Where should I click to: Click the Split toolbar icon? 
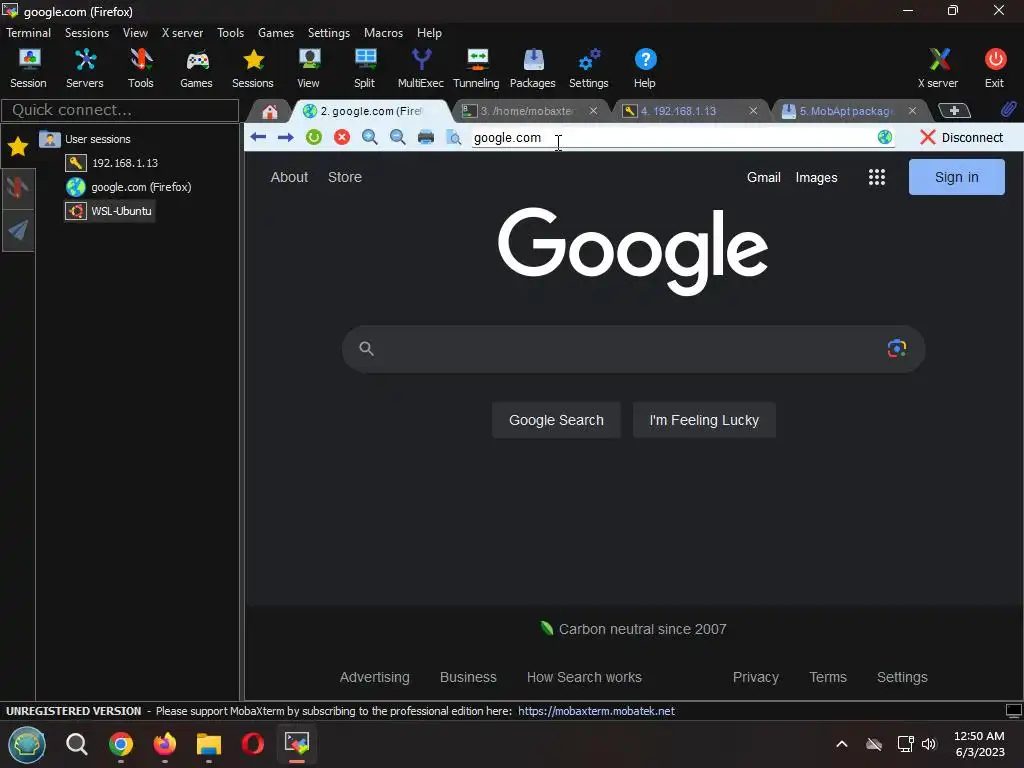point(364,68)
